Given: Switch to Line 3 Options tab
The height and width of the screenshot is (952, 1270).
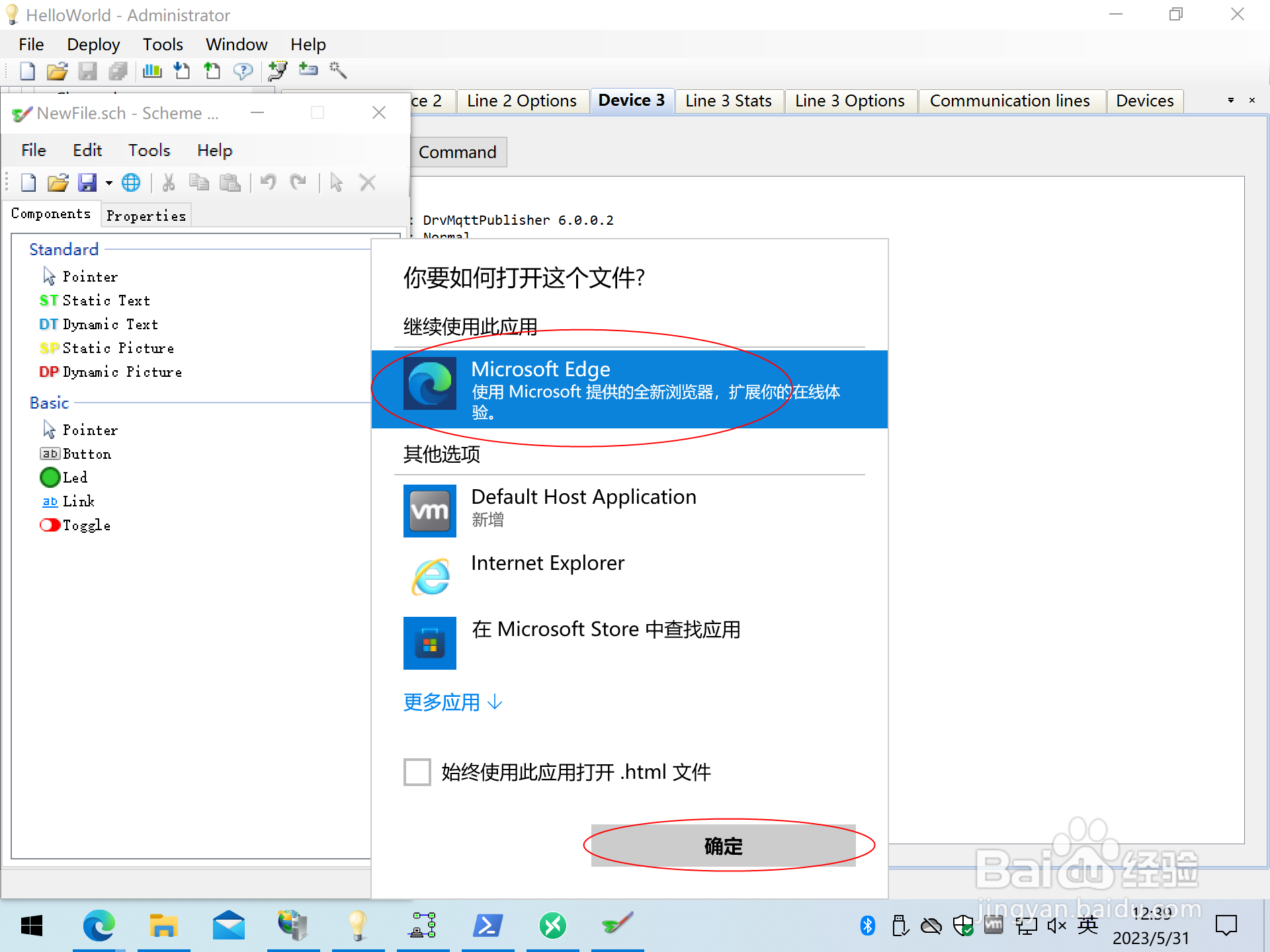Looking at the screenshot, I should [x=849, y=100].
